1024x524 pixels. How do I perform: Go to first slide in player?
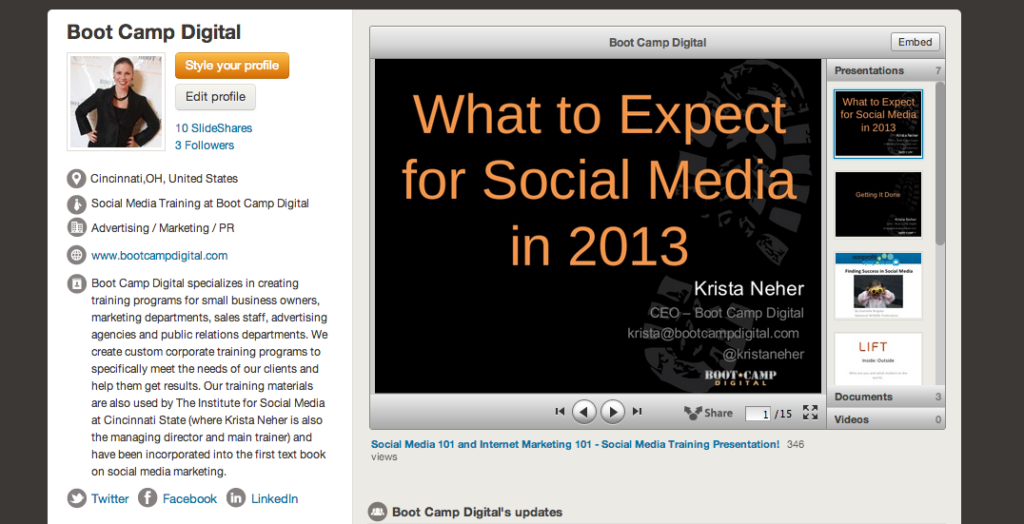tap(560, 411)
